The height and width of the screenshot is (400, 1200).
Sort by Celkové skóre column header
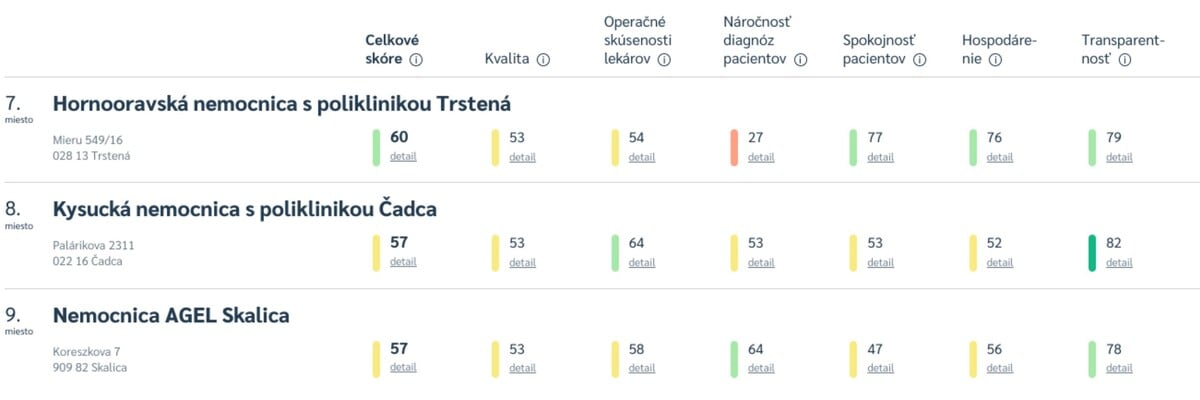point(391,50)
